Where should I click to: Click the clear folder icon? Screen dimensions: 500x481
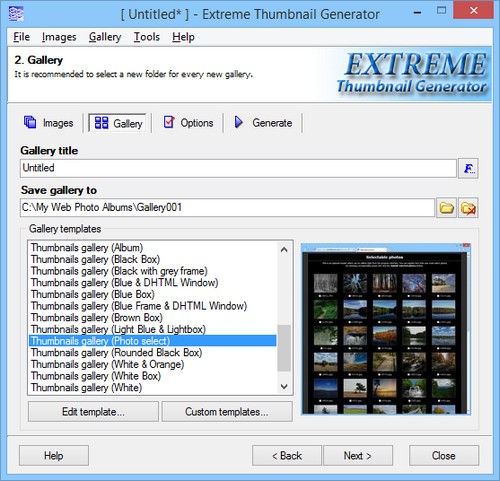coord(468,208)
